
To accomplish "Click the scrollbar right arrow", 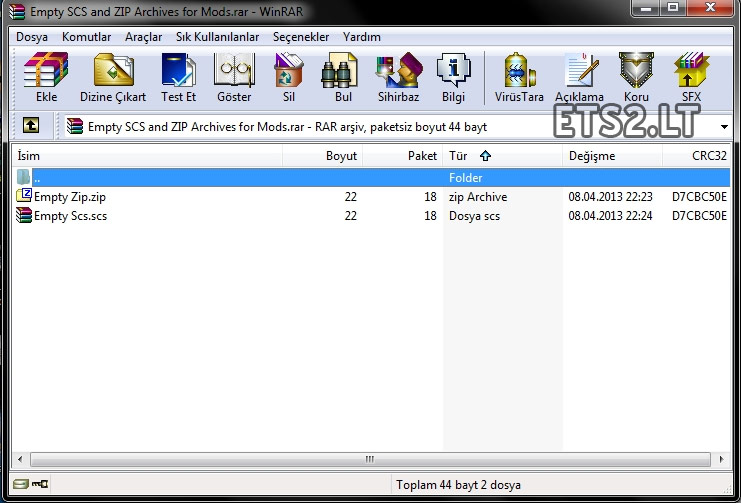I will (722, 459).
